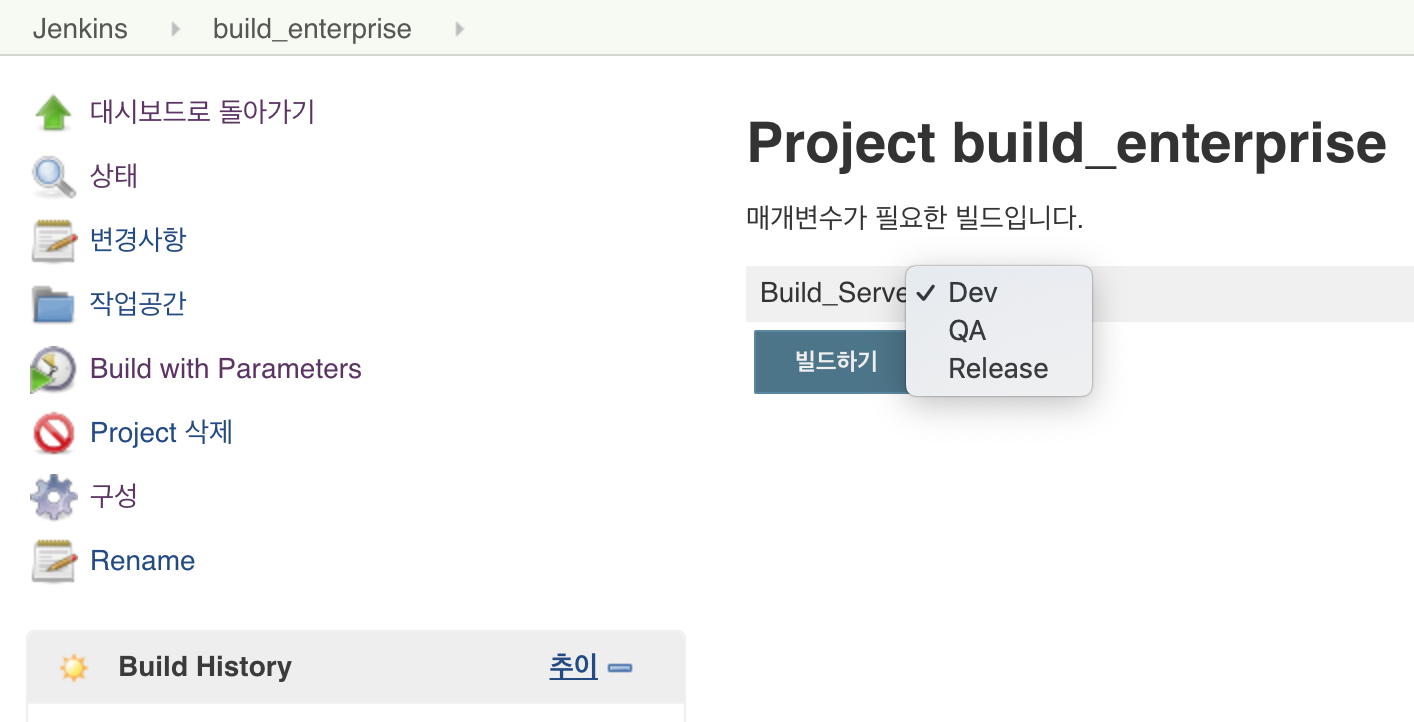
Task: Click the Build History heading
Action: (205, 667)
